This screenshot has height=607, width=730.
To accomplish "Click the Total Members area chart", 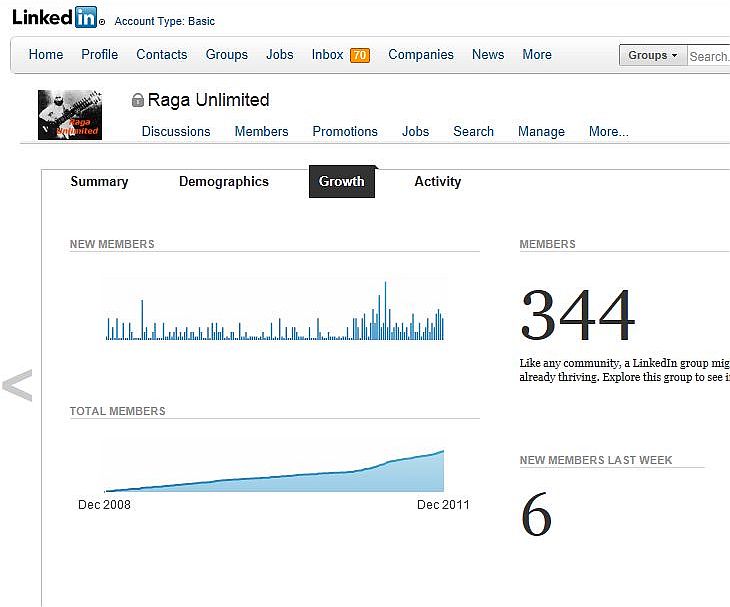I will [x=275, y=470].
